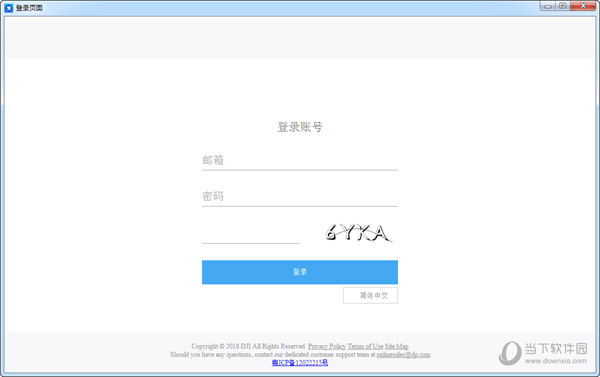Refresh the 6YKA captcha image

pos(359,233)
